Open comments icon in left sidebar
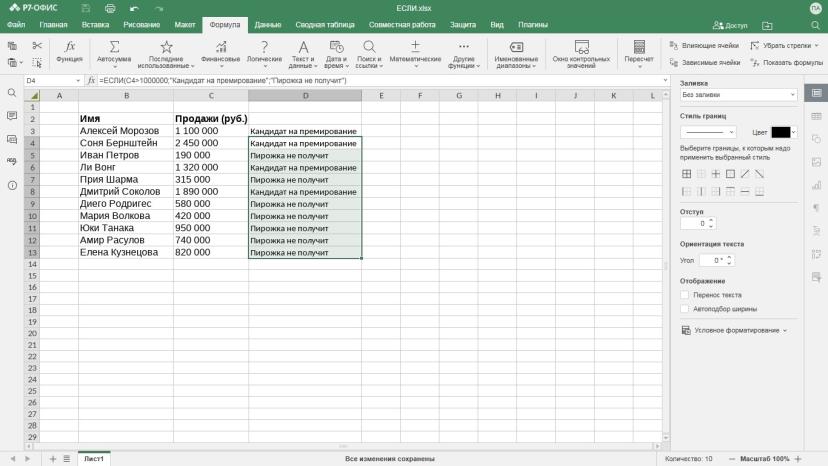Screen dimensions: 828x466 [12, 116]
